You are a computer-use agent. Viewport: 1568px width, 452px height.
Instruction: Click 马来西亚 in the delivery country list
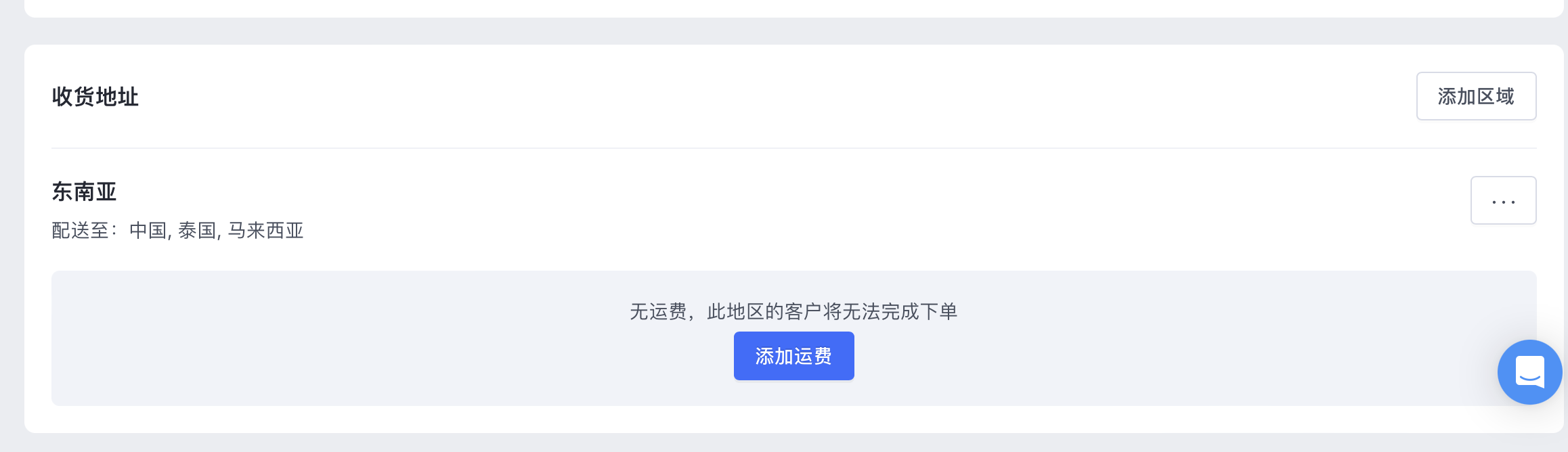pyautogui.click(x=265, y=231)
